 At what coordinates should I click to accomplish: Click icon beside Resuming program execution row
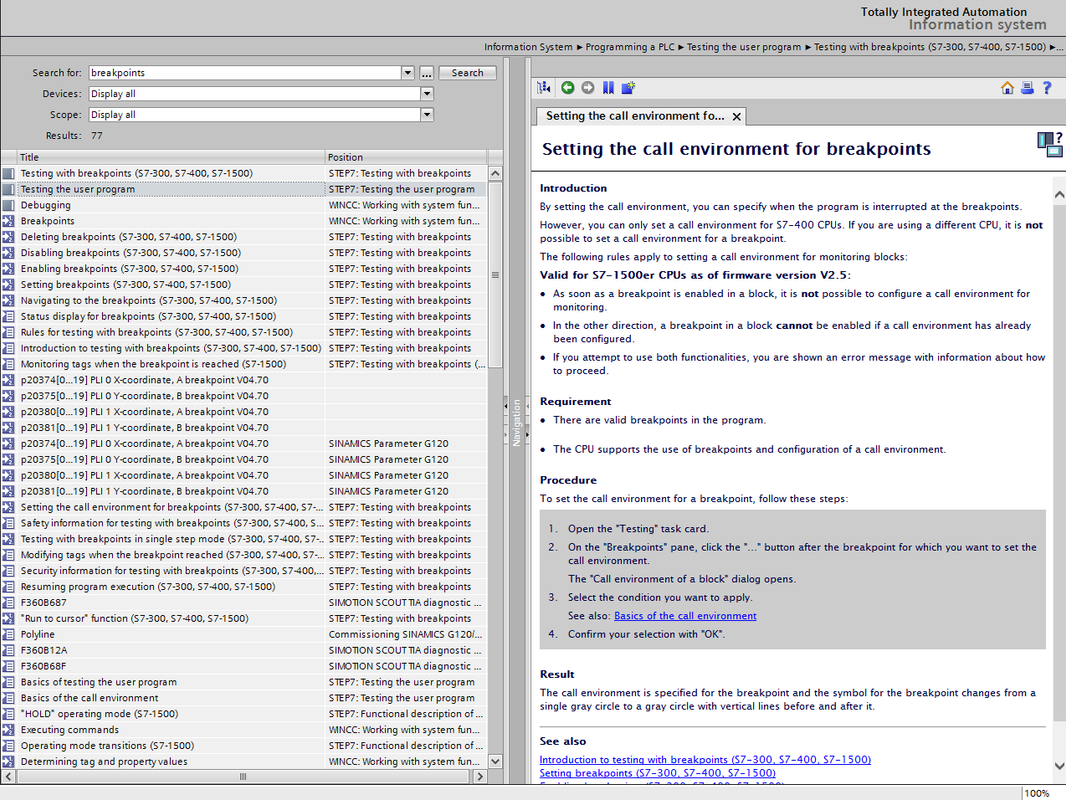[8, 587]
